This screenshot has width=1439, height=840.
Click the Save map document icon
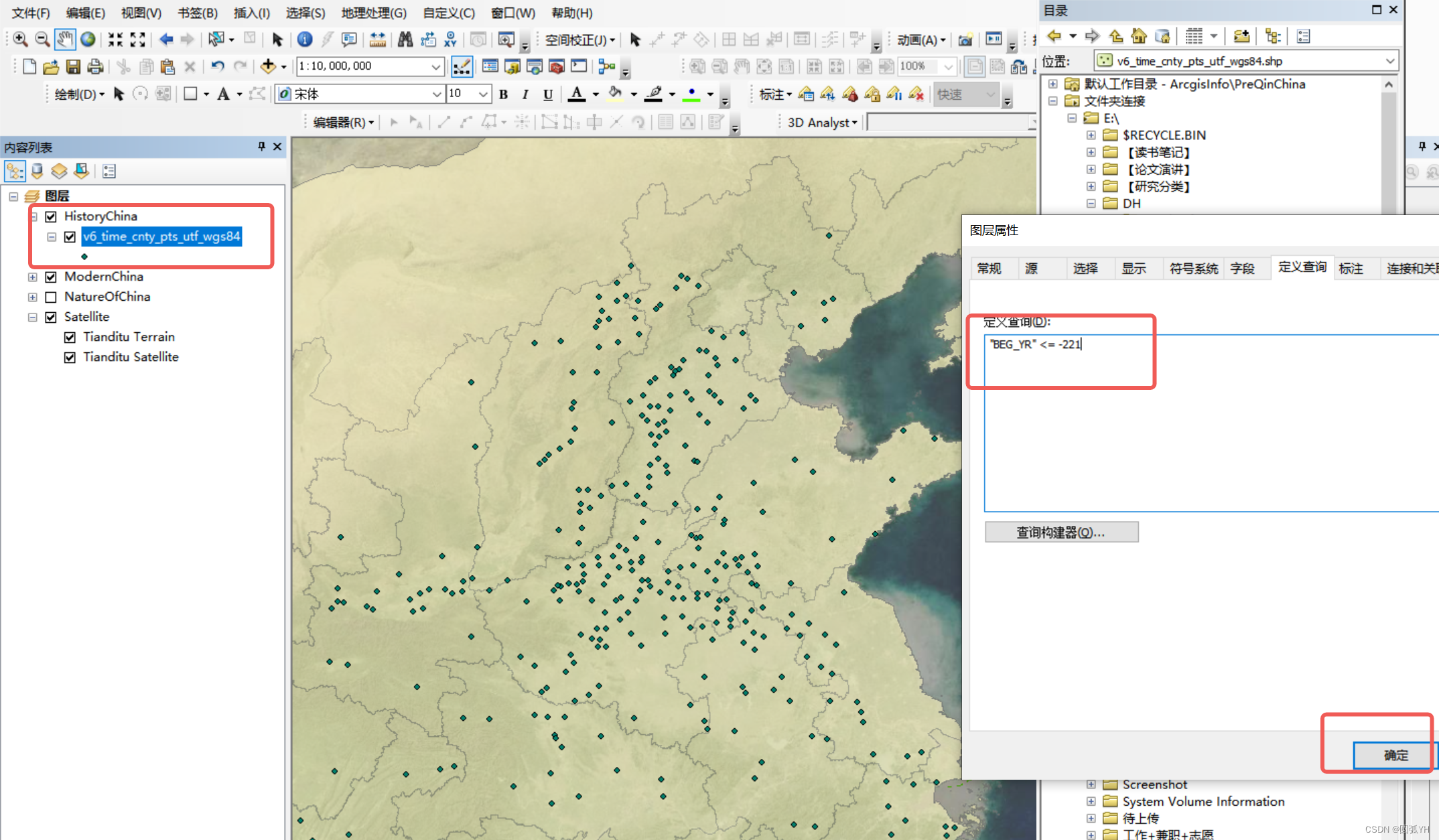tap(73, 66)
